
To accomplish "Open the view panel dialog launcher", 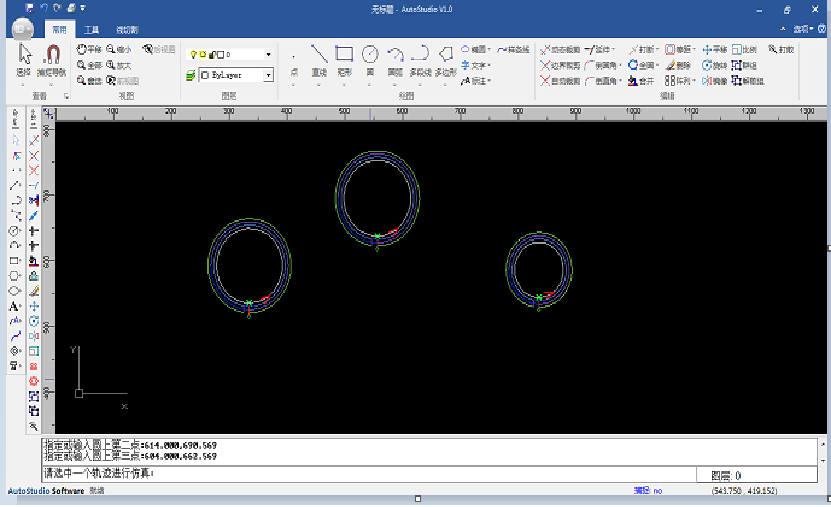I will pos(66,96).
